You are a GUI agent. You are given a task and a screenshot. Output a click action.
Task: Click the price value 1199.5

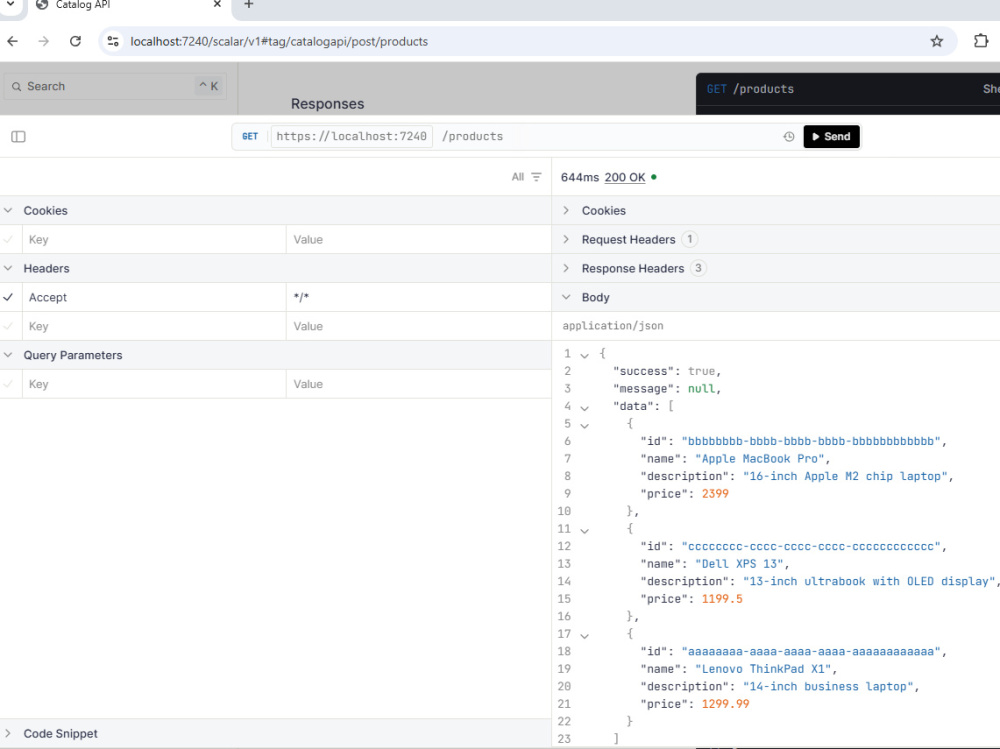point(722,599)
